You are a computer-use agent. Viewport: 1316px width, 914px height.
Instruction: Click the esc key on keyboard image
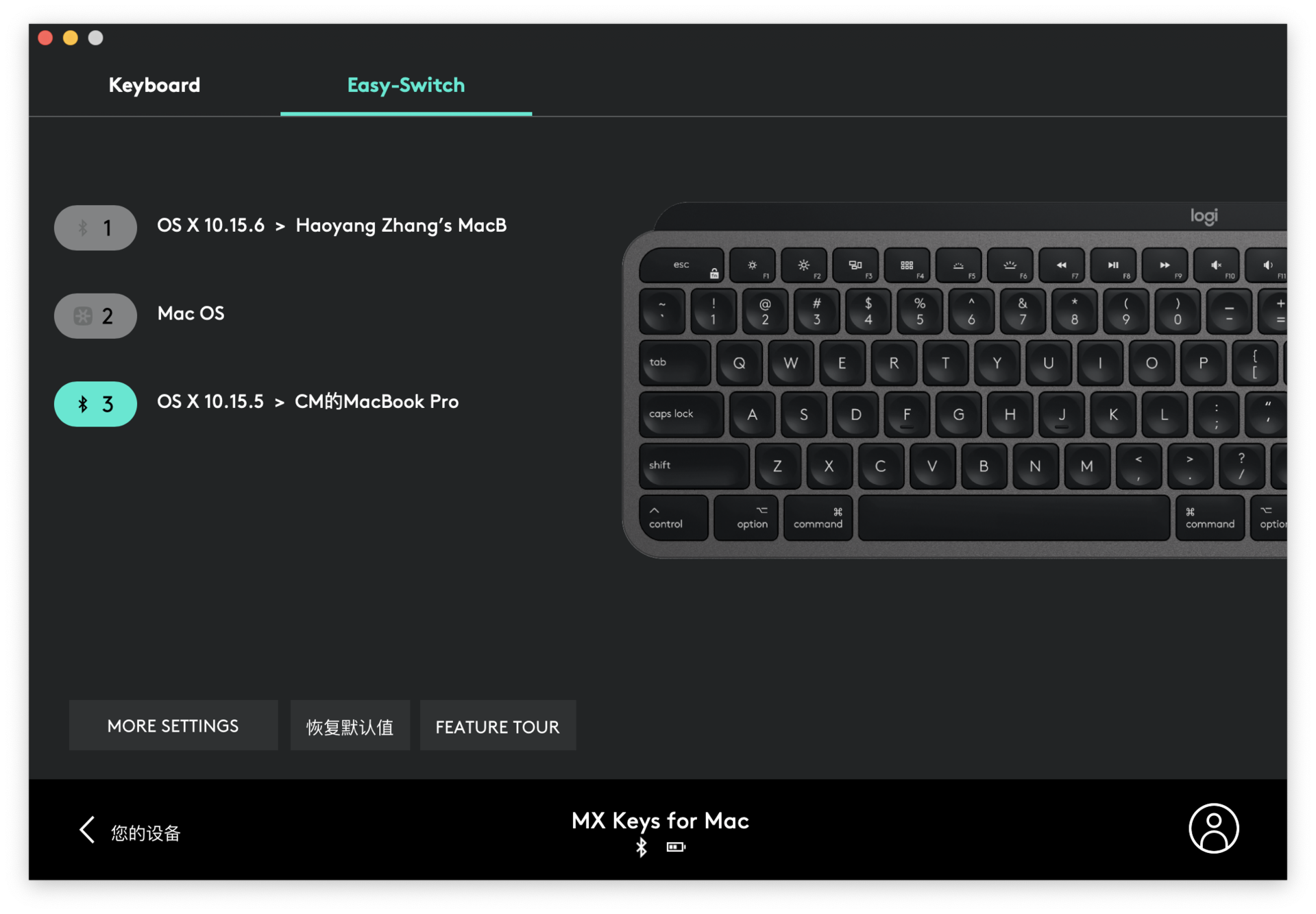(681, 265)
